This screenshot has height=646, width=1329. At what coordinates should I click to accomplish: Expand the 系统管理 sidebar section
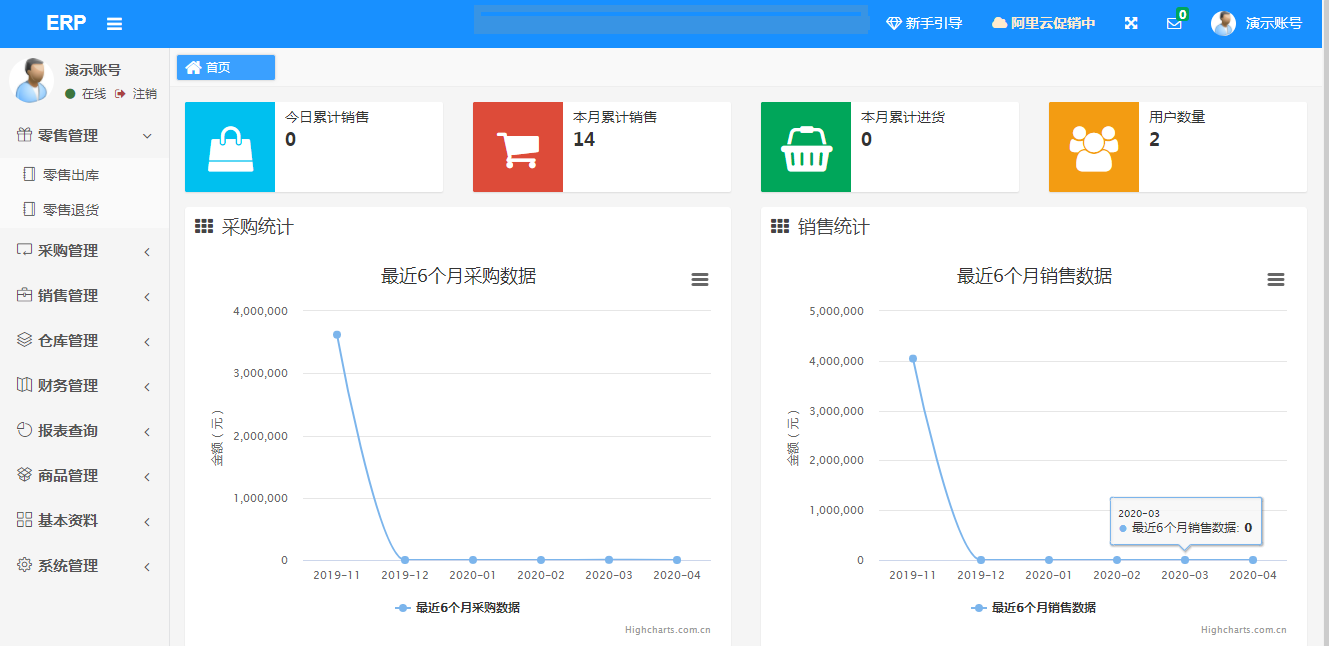tap(84, 565)
